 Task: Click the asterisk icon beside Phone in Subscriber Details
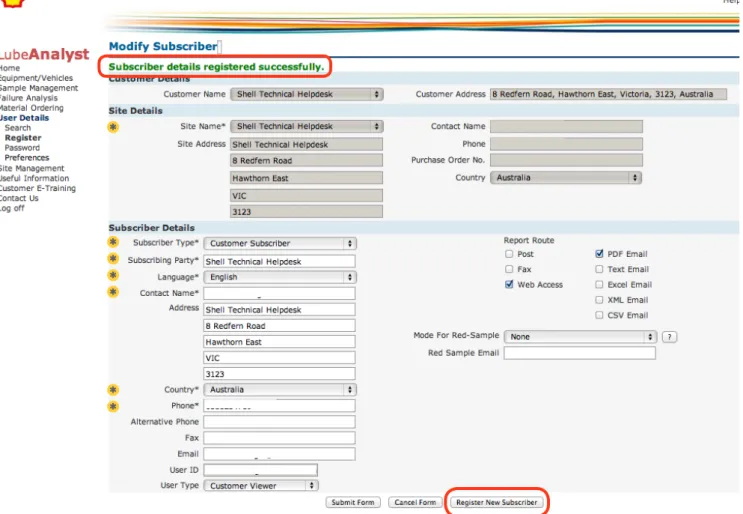(113, 406)
